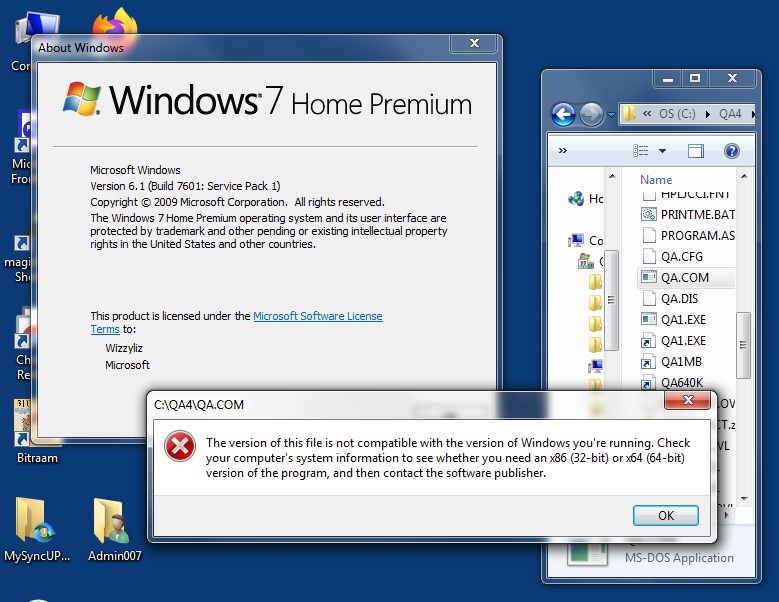Click Homegroup icon in navigation pane
779x602 pixels.
pyautogui.click(x=576, y=199)
